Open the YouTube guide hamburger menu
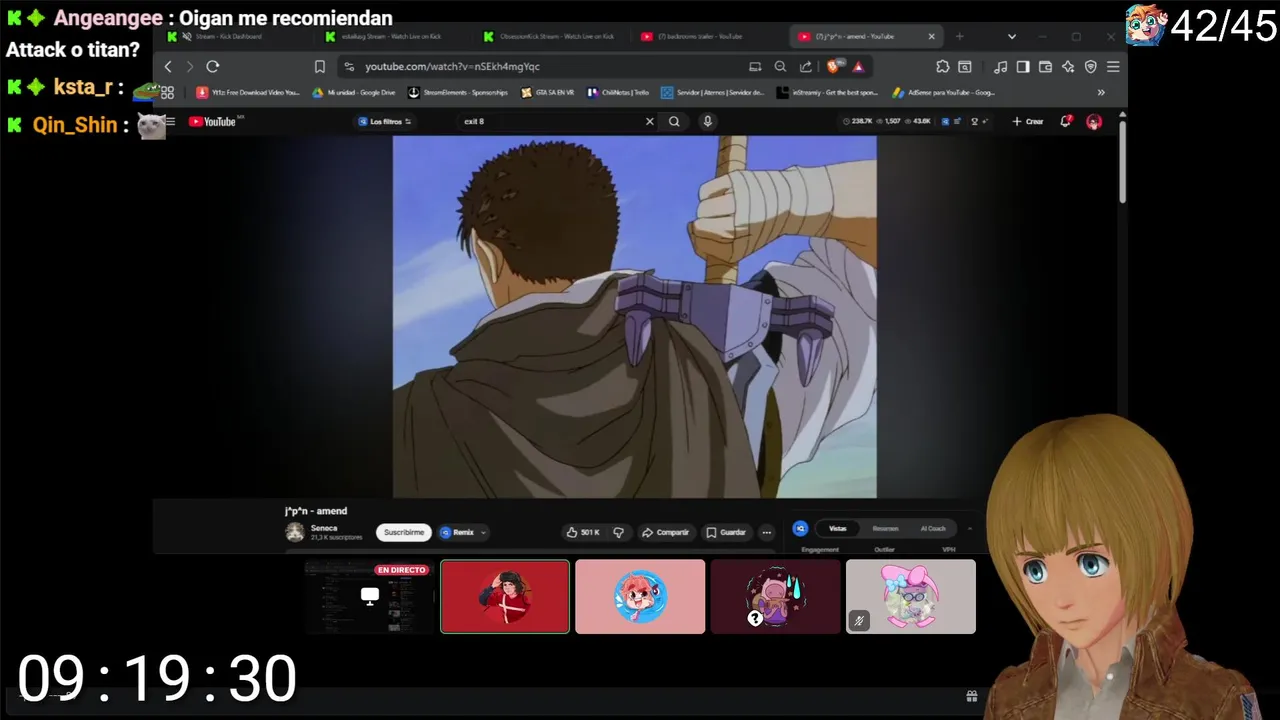This screenshot has height=720, width=1280. coord(170,122)
